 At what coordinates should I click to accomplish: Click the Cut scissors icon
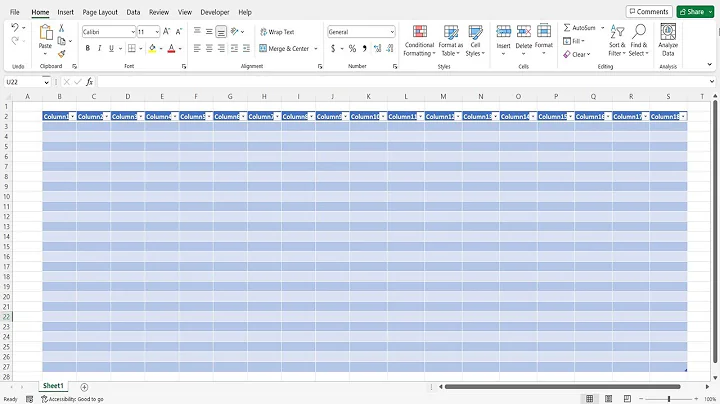(62, 28)
